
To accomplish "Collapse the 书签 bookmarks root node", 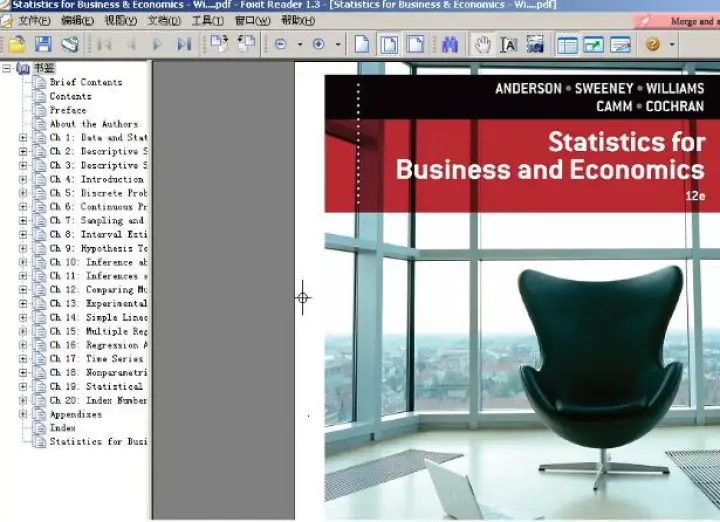I will pyautogui.click(x=6, y=69).
